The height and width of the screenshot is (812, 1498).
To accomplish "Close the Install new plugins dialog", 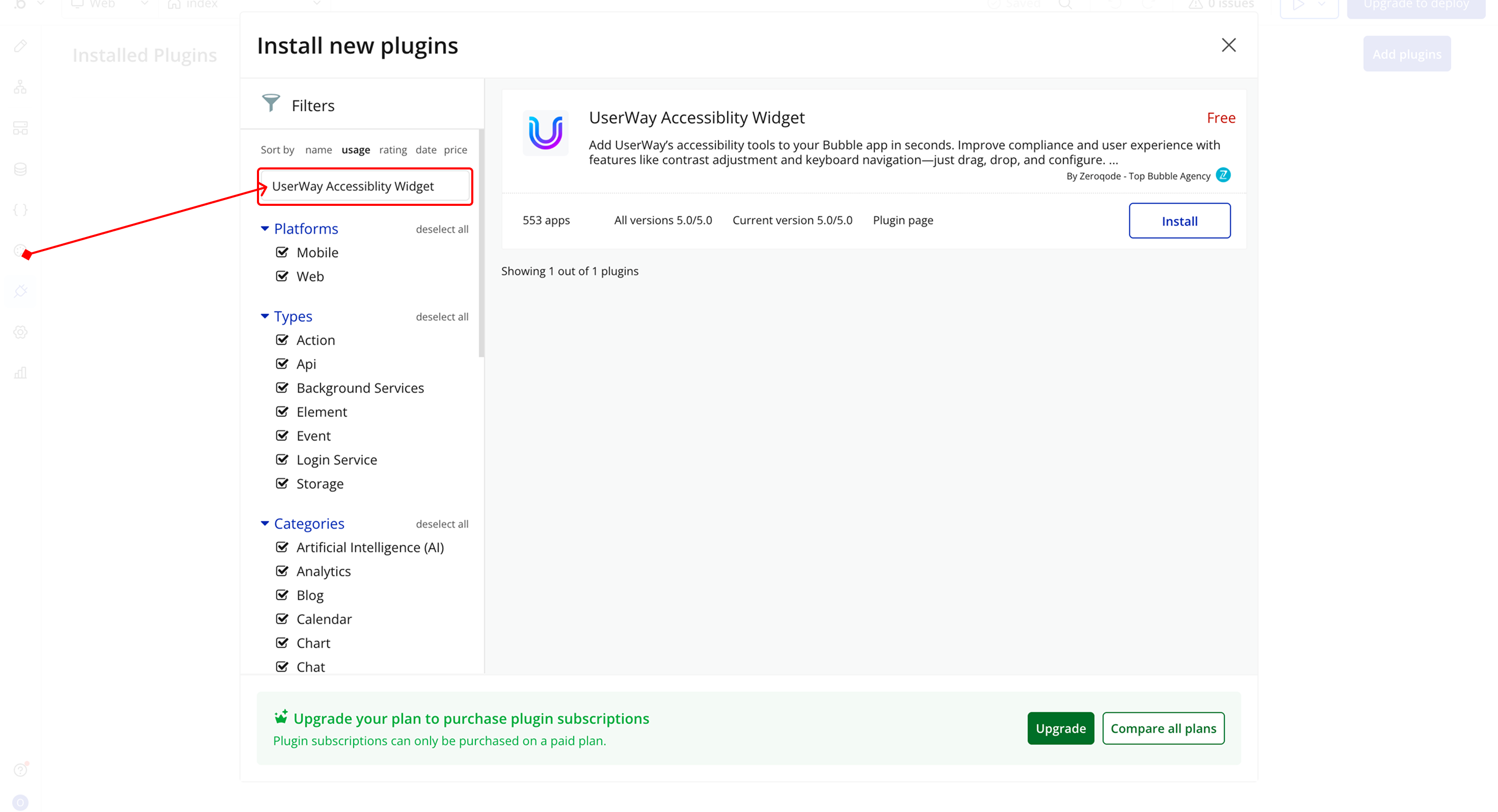I will pyautogui.click(x=1228, y=45).
